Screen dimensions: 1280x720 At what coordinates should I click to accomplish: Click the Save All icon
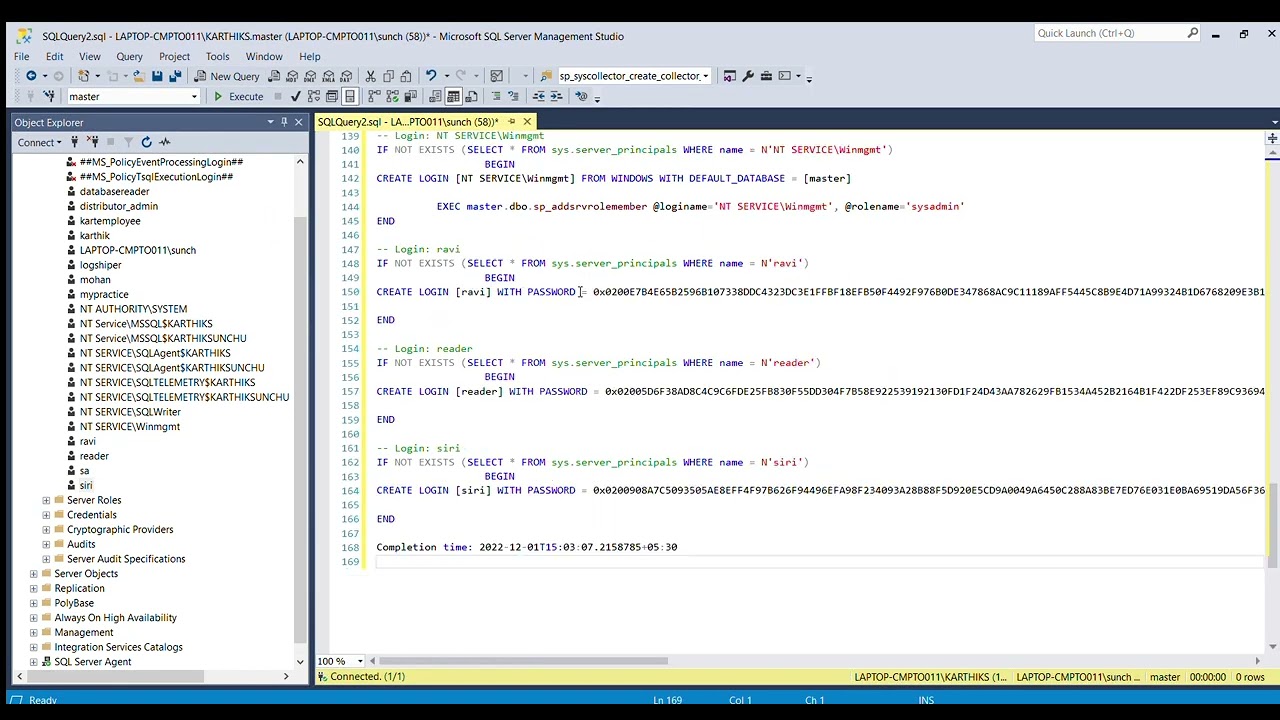(175, 76)
